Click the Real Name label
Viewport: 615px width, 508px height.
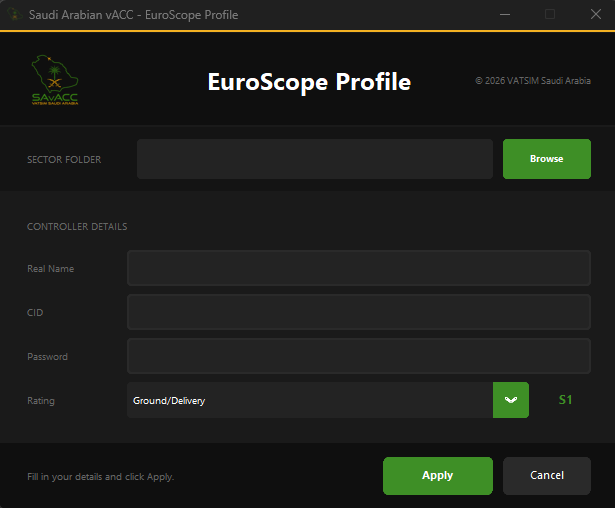51,269
